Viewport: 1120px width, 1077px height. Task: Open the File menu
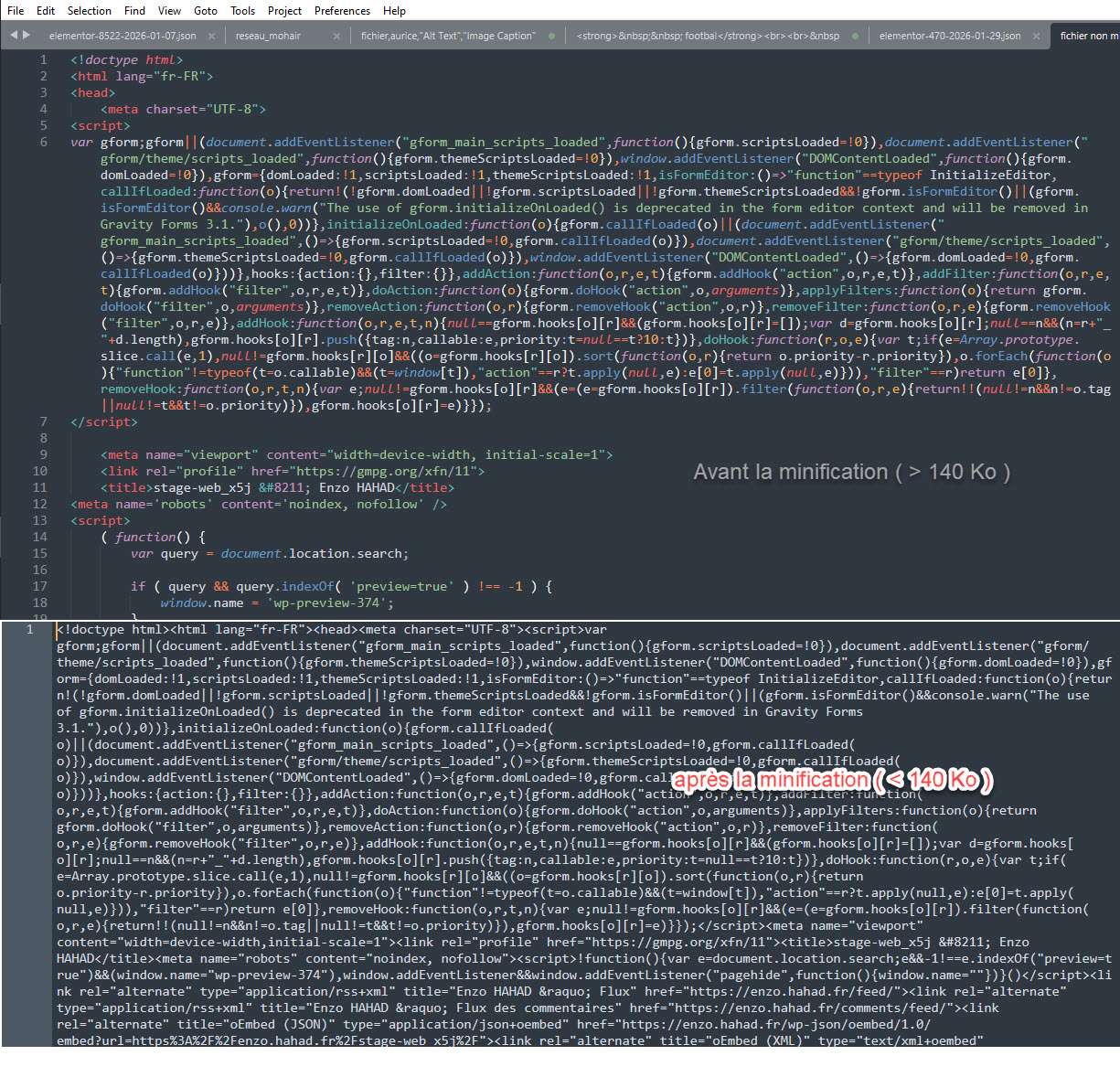pyautogui.click(x=16, y=10)
